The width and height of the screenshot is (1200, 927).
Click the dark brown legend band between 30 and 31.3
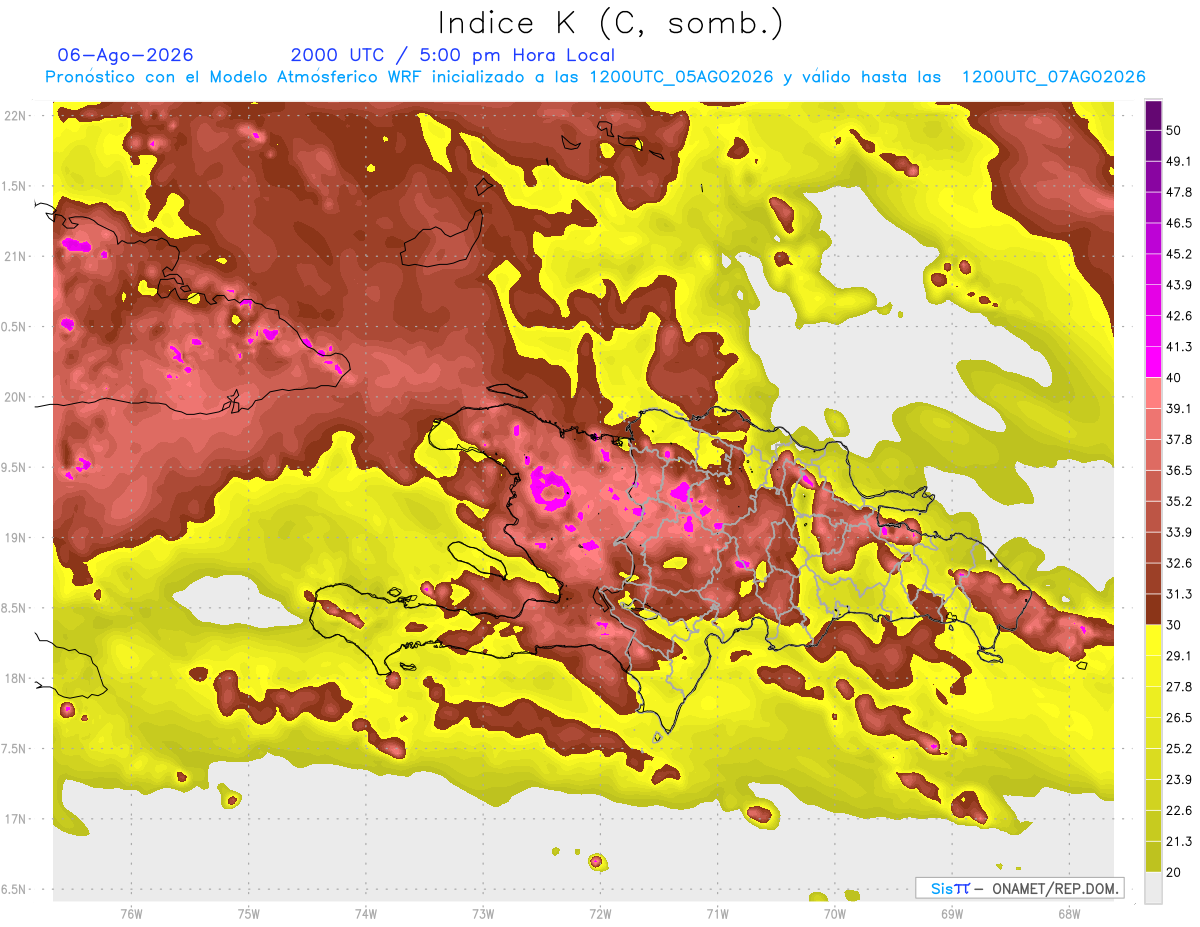coord(1153,609)
